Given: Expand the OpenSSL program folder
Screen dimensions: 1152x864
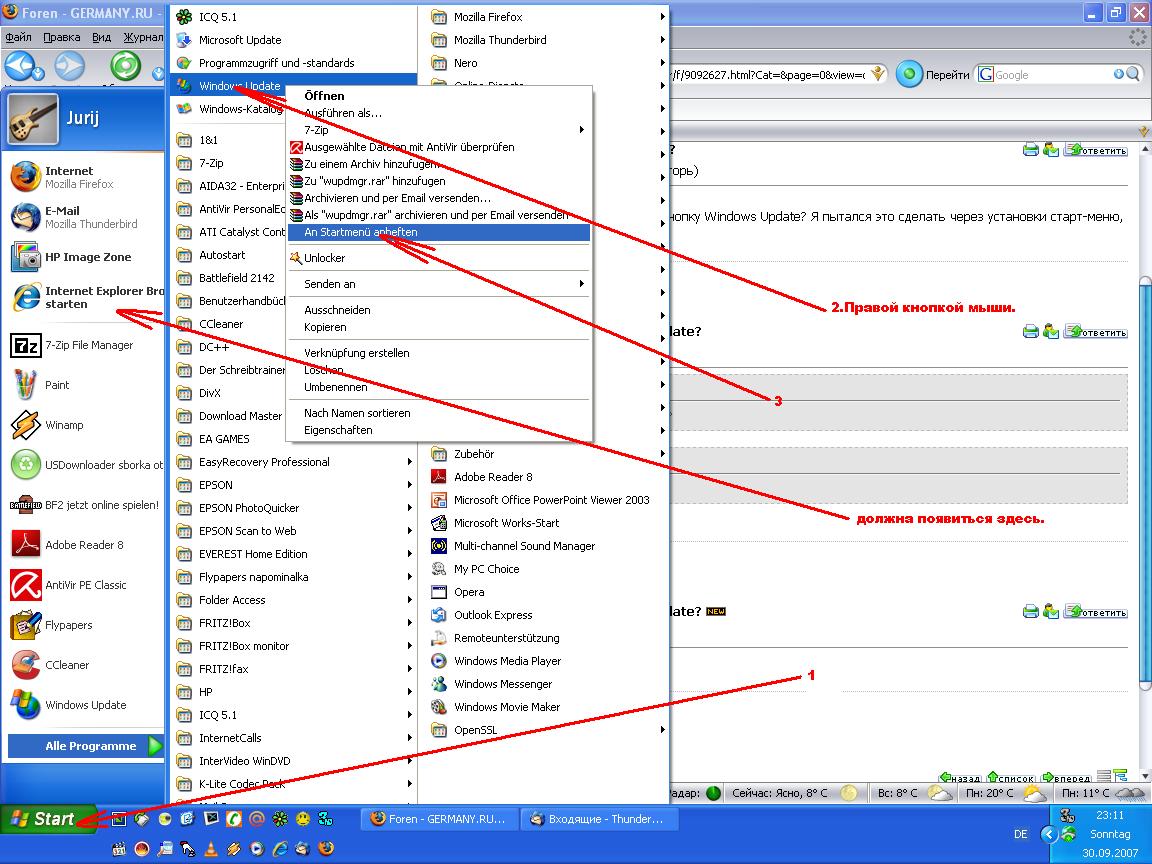Looking at the screenshot, I should coord(543,730).
